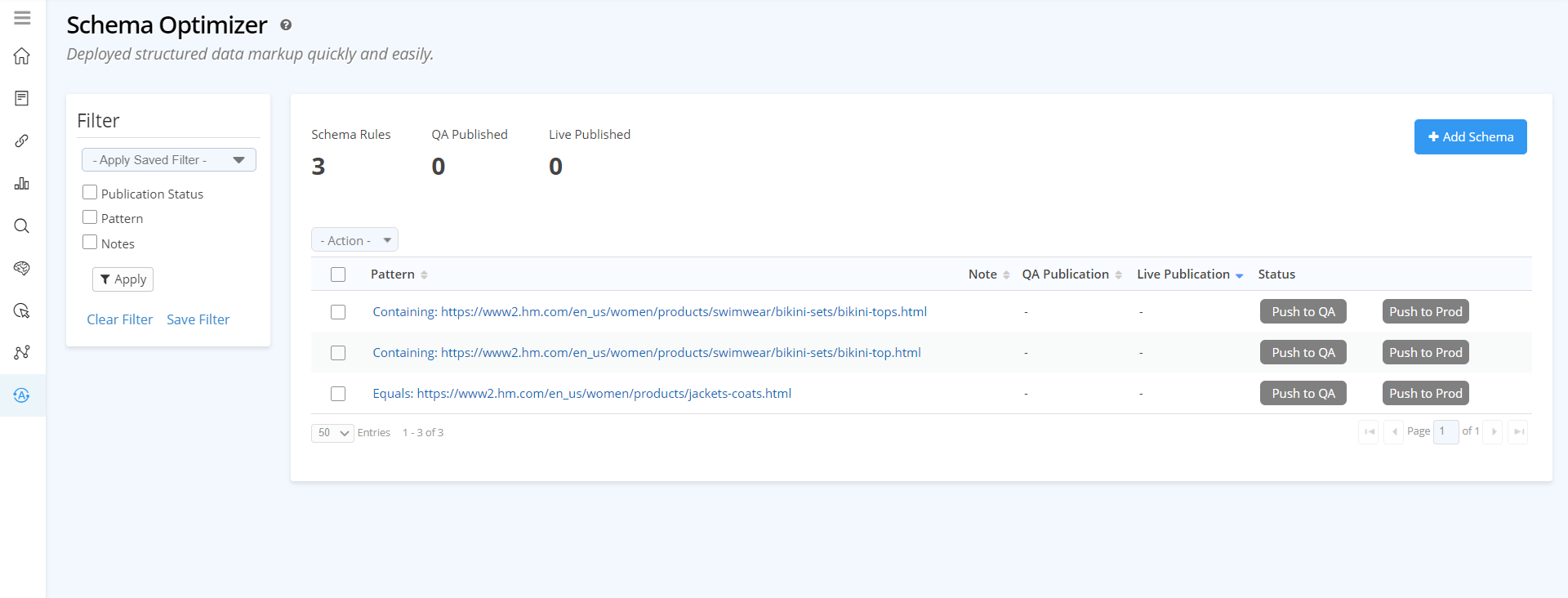Click the help icon beside Schema Optimizer
The height and width of the screenshot is (598, 1568).
click(286, 25)
